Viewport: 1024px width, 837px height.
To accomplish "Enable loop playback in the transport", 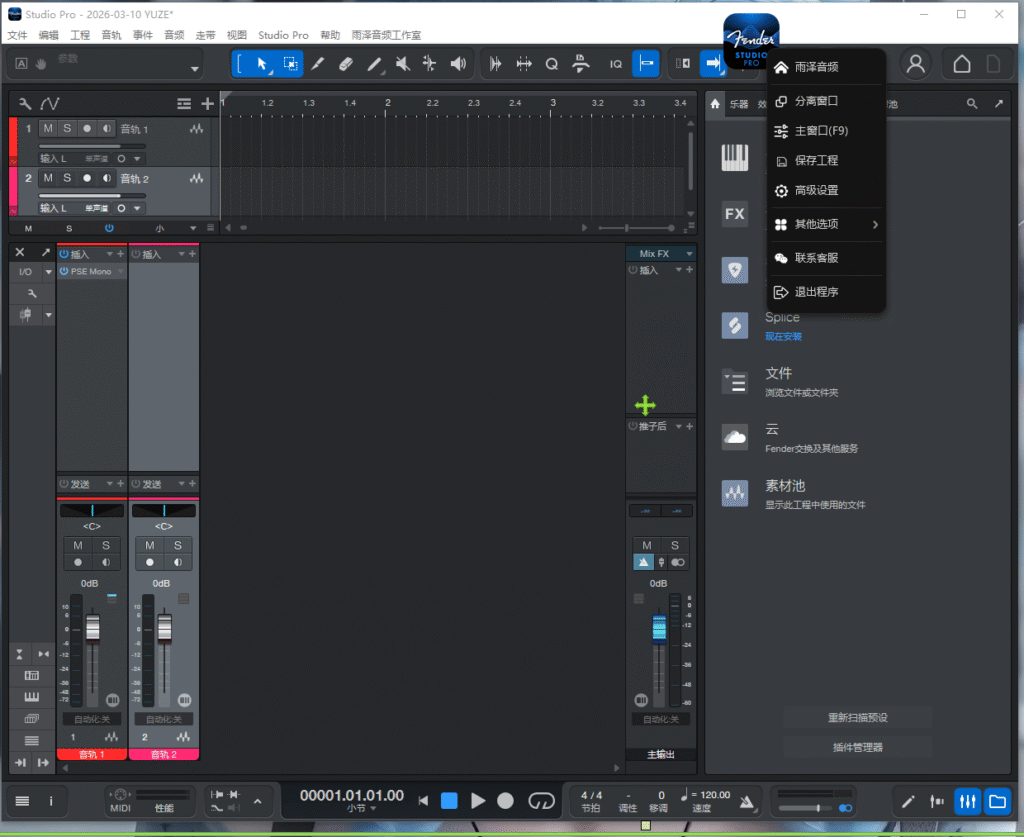I will click(x=541, y=800).
